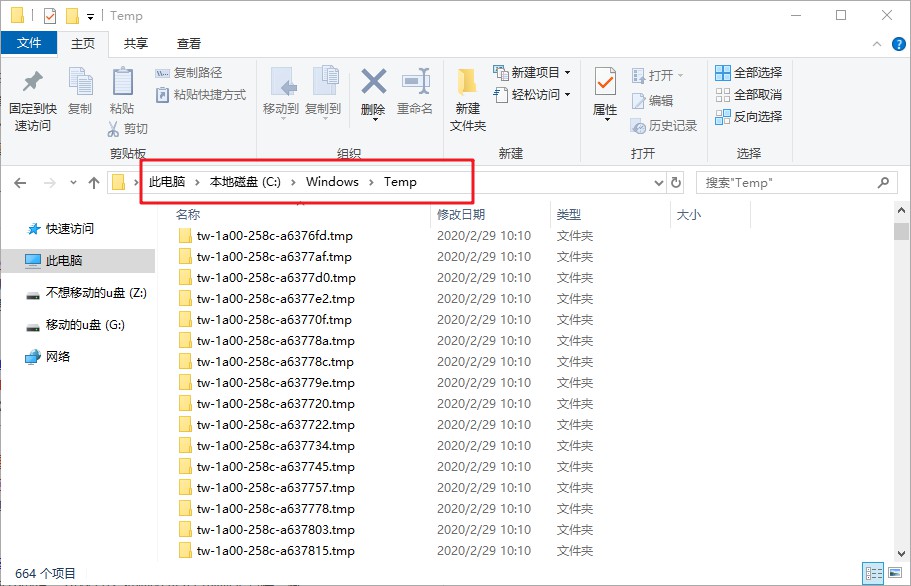Click the Copy icon in ribbon
This screenshot has height=586, width=911.
pyautogui.click(x=80, y=83)
